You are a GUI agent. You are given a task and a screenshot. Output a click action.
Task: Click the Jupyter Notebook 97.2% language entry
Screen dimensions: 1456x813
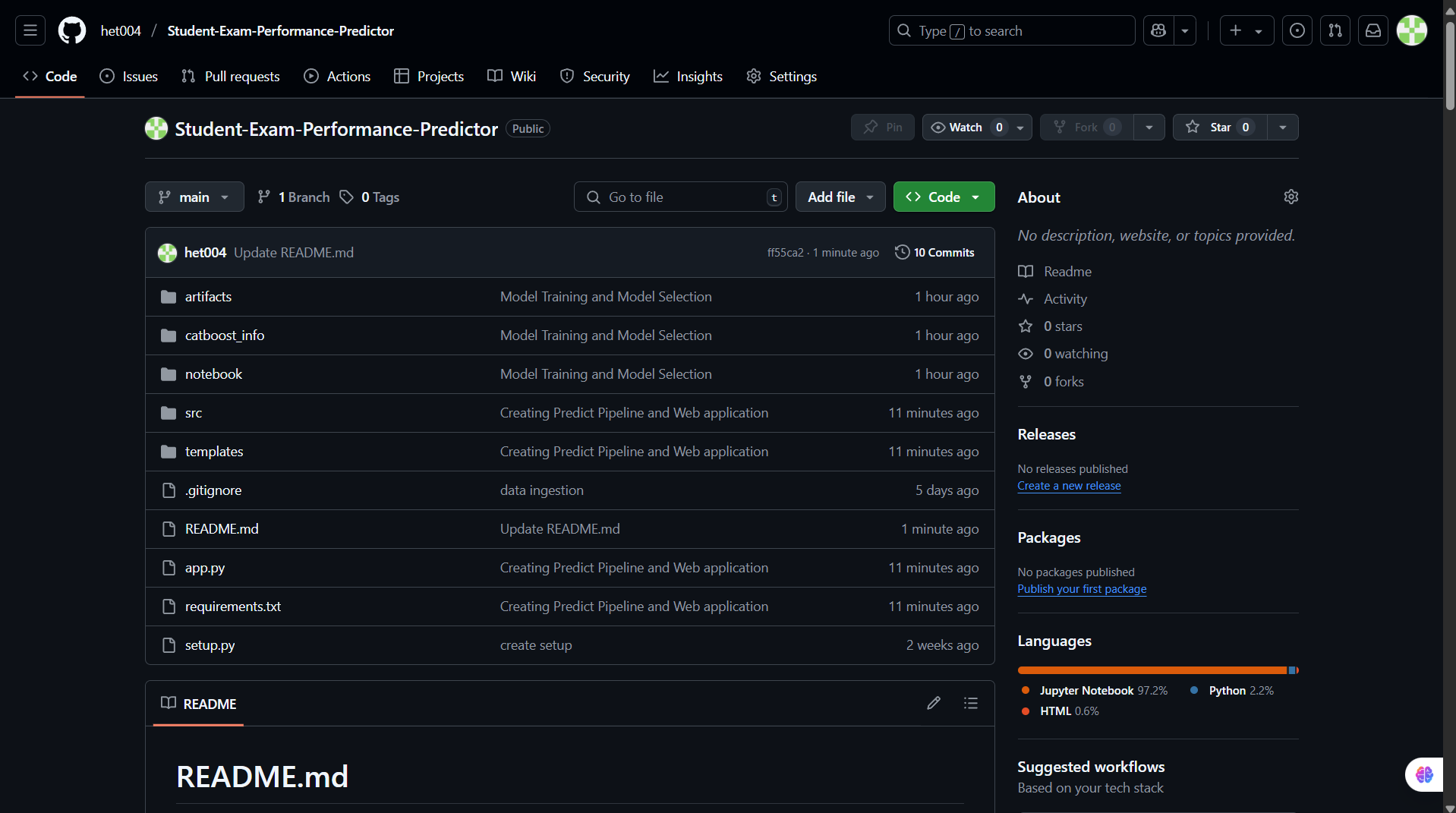pyautogui.click(x=1094, y=691)
